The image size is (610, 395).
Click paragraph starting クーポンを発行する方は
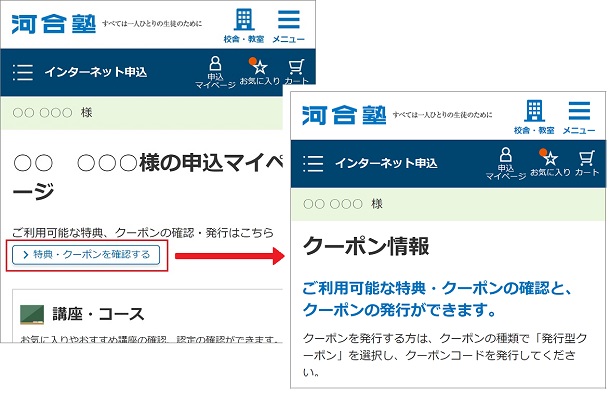coord(445,355)
